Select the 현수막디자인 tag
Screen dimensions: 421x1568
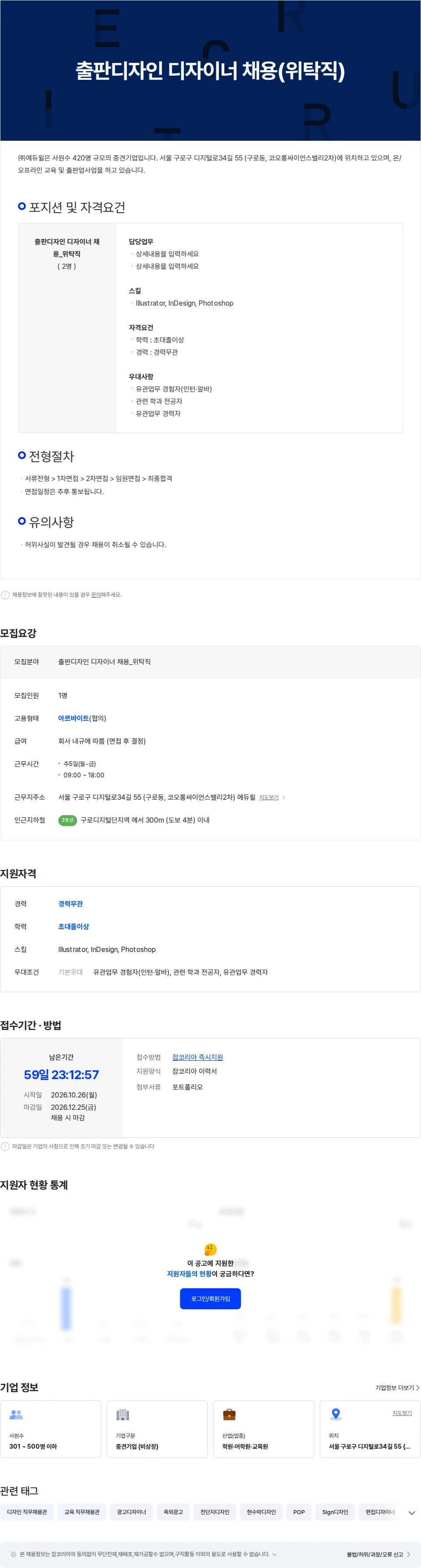pos(261,1512)
